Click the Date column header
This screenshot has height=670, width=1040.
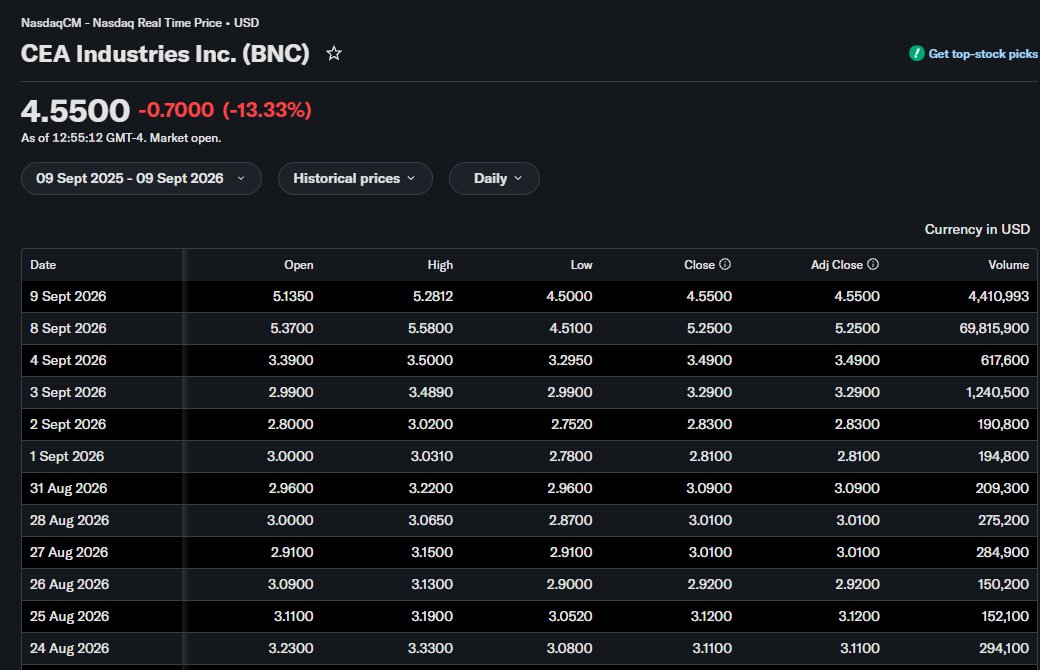point(43,265)
